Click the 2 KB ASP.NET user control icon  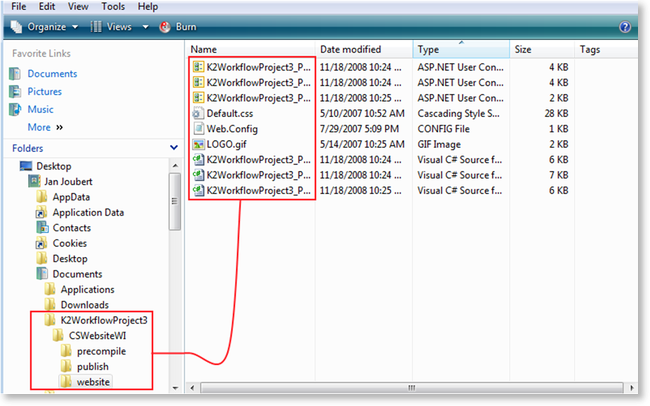click(199, 98)
